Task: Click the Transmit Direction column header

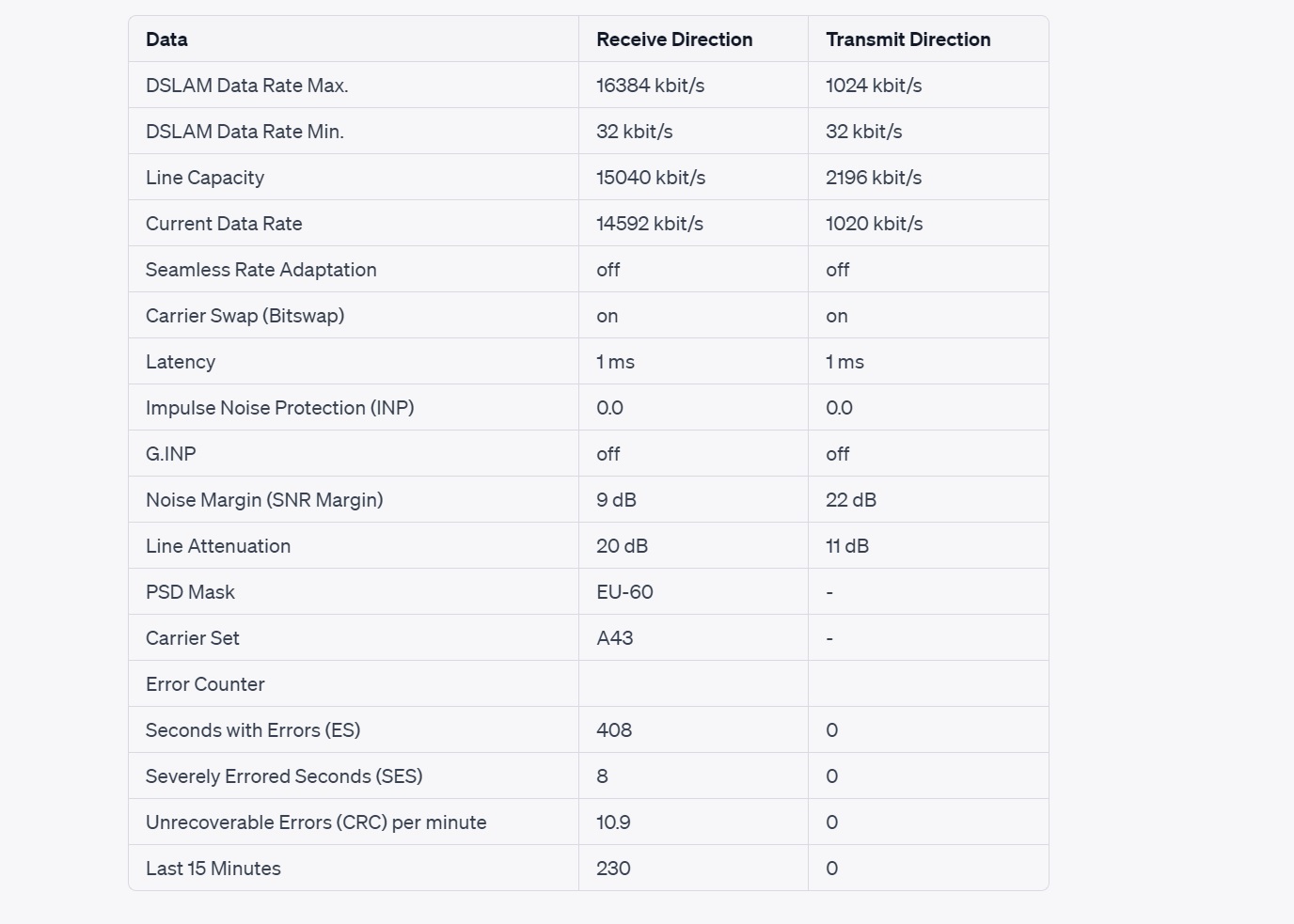Action: [x=908, y=39]
